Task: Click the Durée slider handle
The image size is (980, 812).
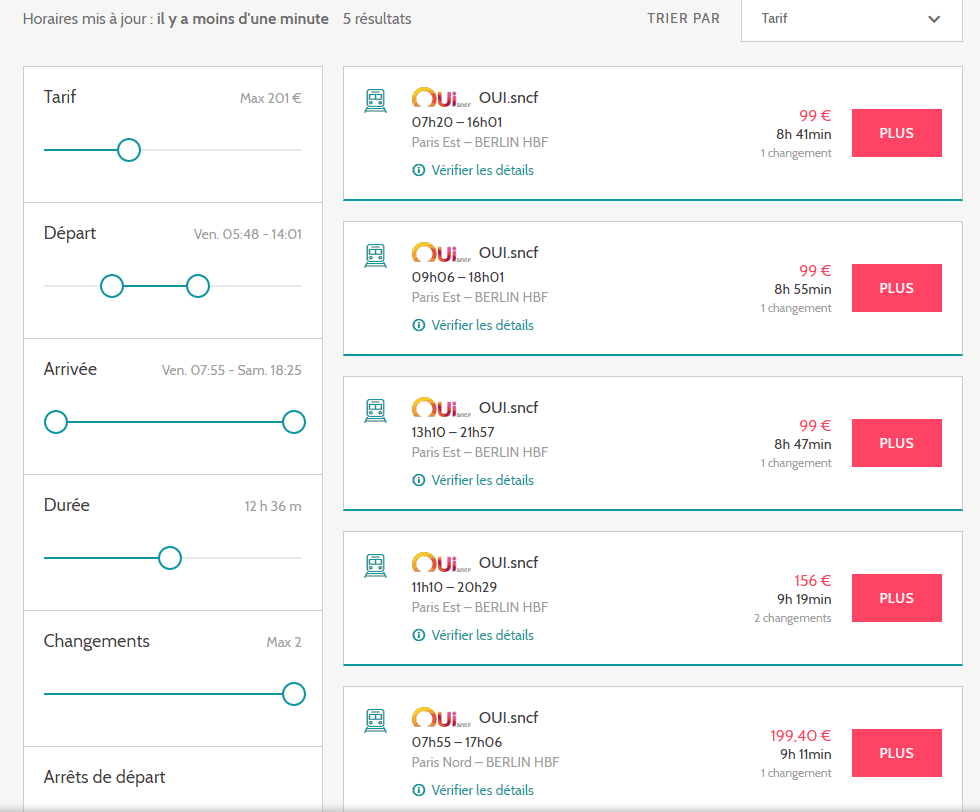Action: (170, 558)
